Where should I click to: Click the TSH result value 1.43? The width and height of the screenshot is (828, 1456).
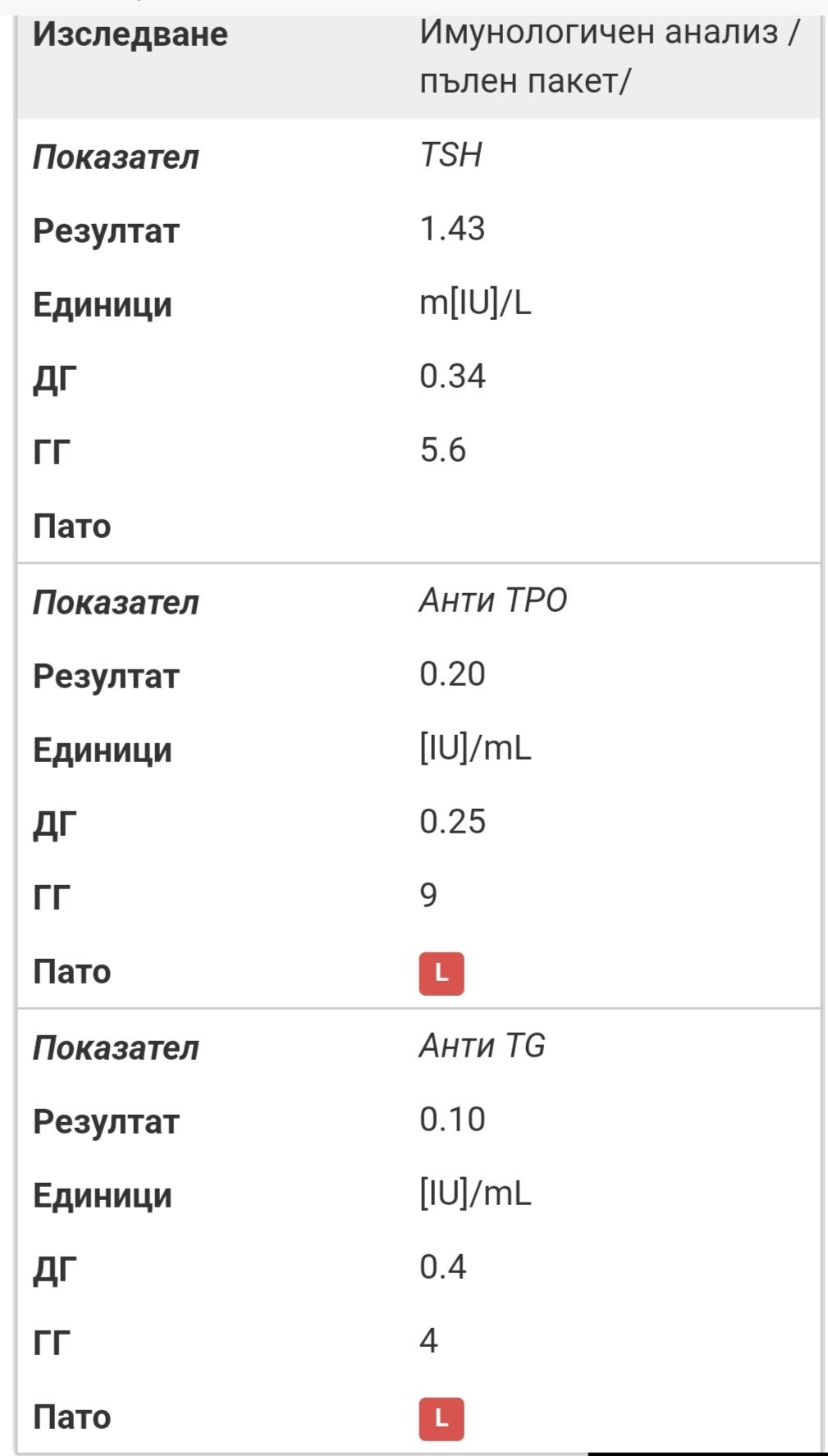point(452,229)
